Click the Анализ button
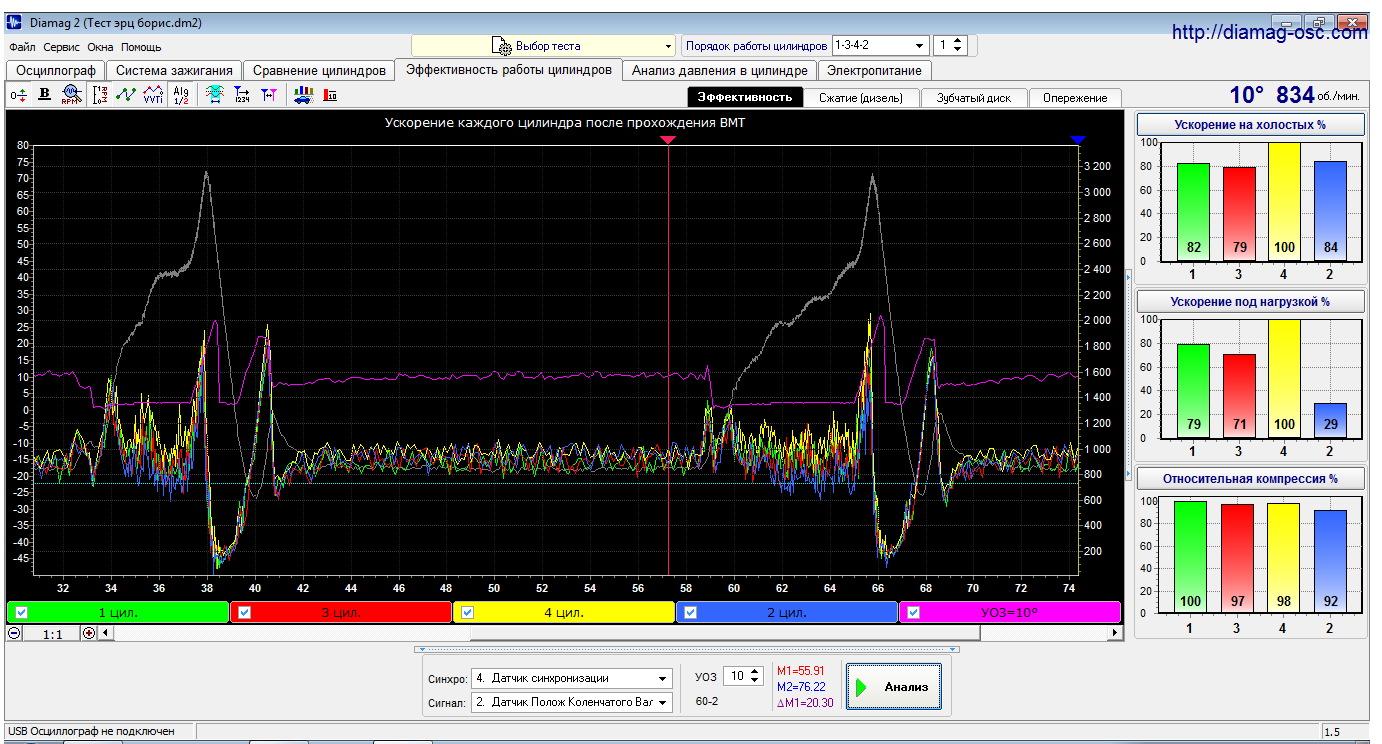1382x744 pixels. (x=894, y=687)
